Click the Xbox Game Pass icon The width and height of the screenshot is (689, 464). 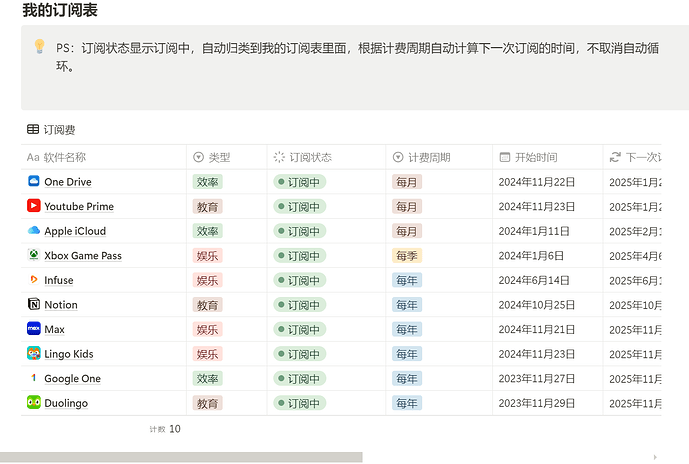[x=33, y=255]
